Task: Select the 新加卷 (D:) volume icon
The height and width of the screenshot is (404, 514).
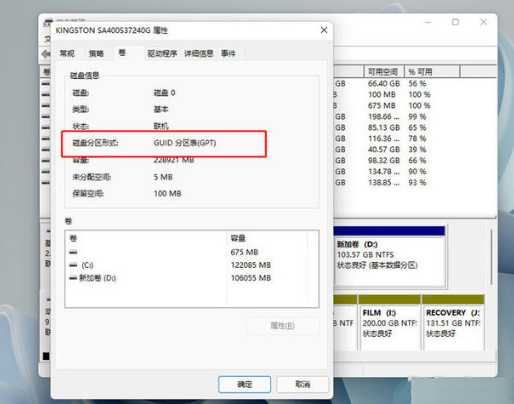Action: click(x=73, y=278)
